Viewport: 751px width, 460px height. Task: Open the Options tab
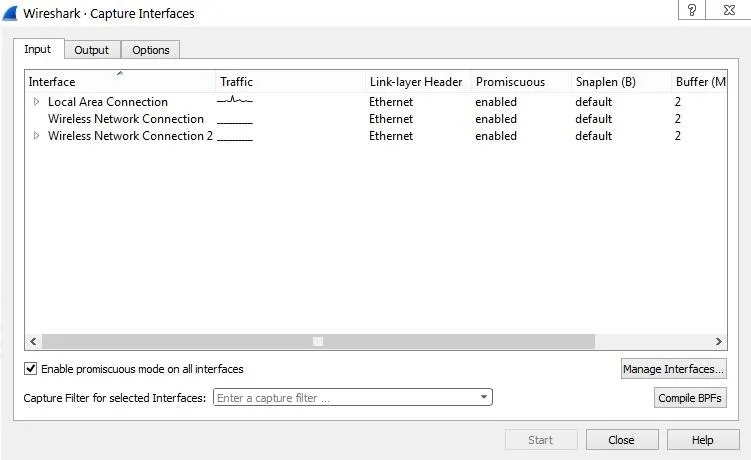151,50
